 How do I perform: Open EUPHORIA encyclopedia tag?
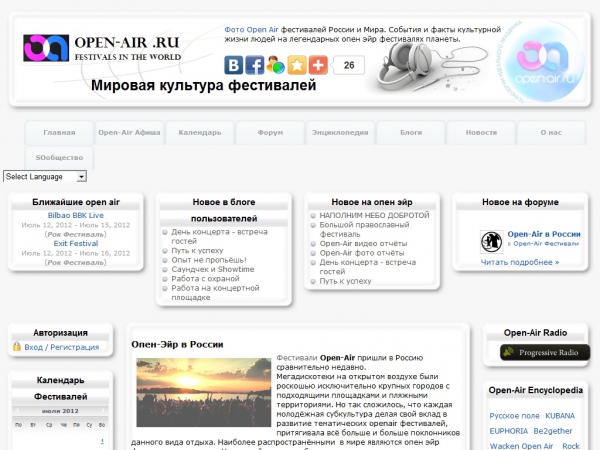pos(509,431)
